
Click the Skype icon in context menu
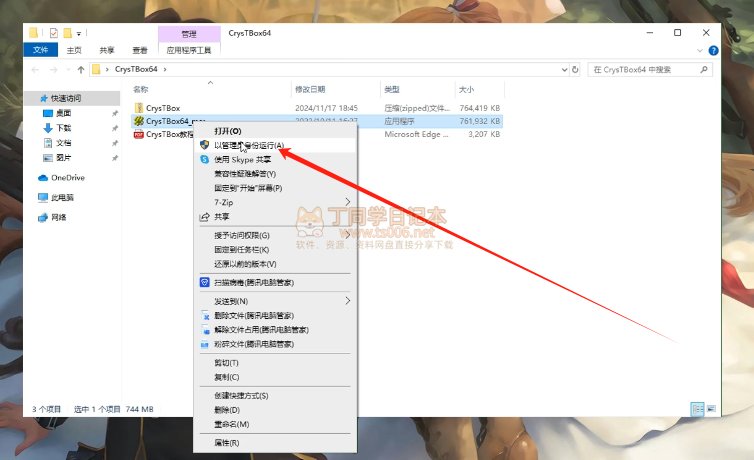click(x=204, y=159)
